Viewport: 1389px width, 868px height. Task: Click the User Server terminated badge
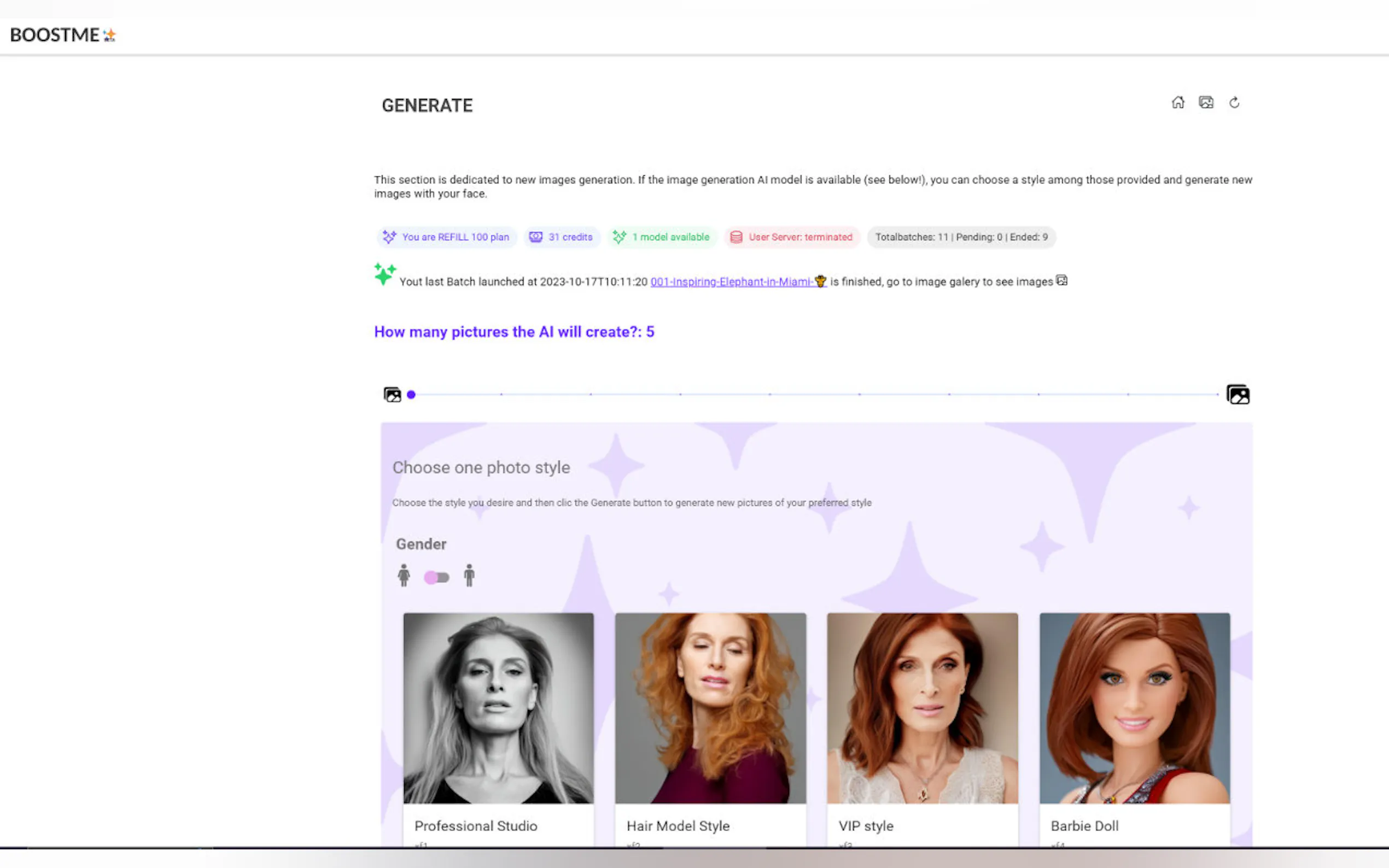[x=792, y=237]
